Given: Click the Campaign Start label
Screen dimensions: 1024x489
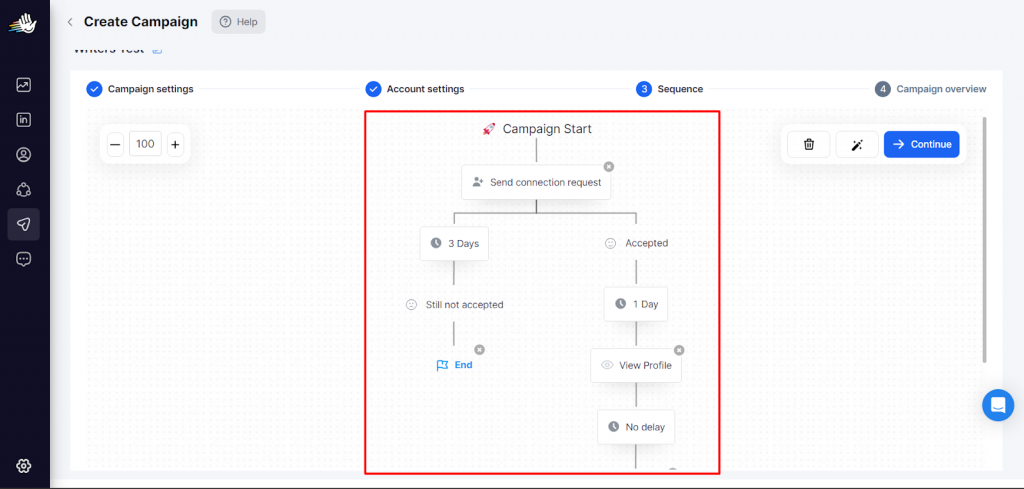Looking at the screenshot, I should [547, 129].
